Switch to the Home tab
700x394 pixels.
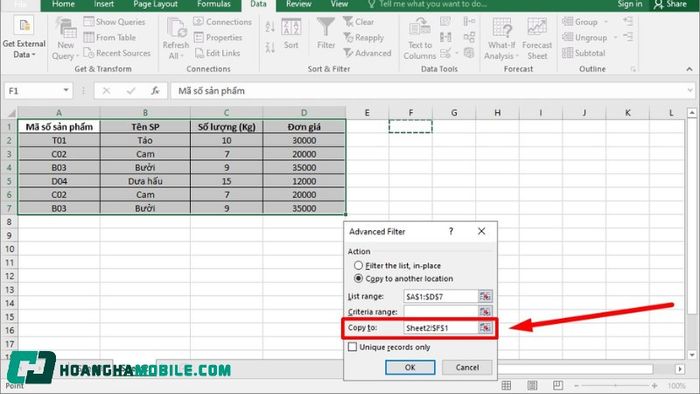pyautogui.click(x=63, y=4)
